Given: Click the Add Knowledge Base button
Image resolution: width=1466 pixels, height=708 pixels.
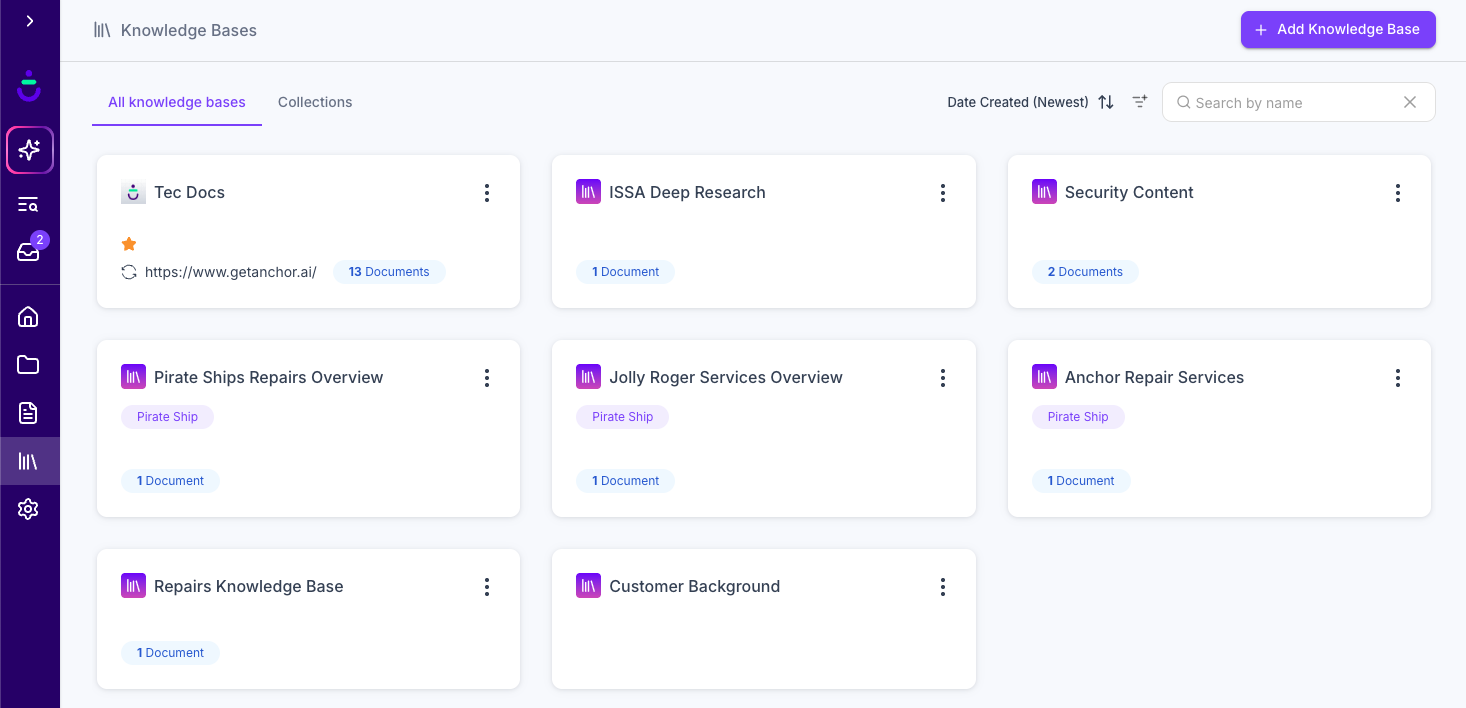Looking at the screenshot, I should click(x=1338, y=30).
